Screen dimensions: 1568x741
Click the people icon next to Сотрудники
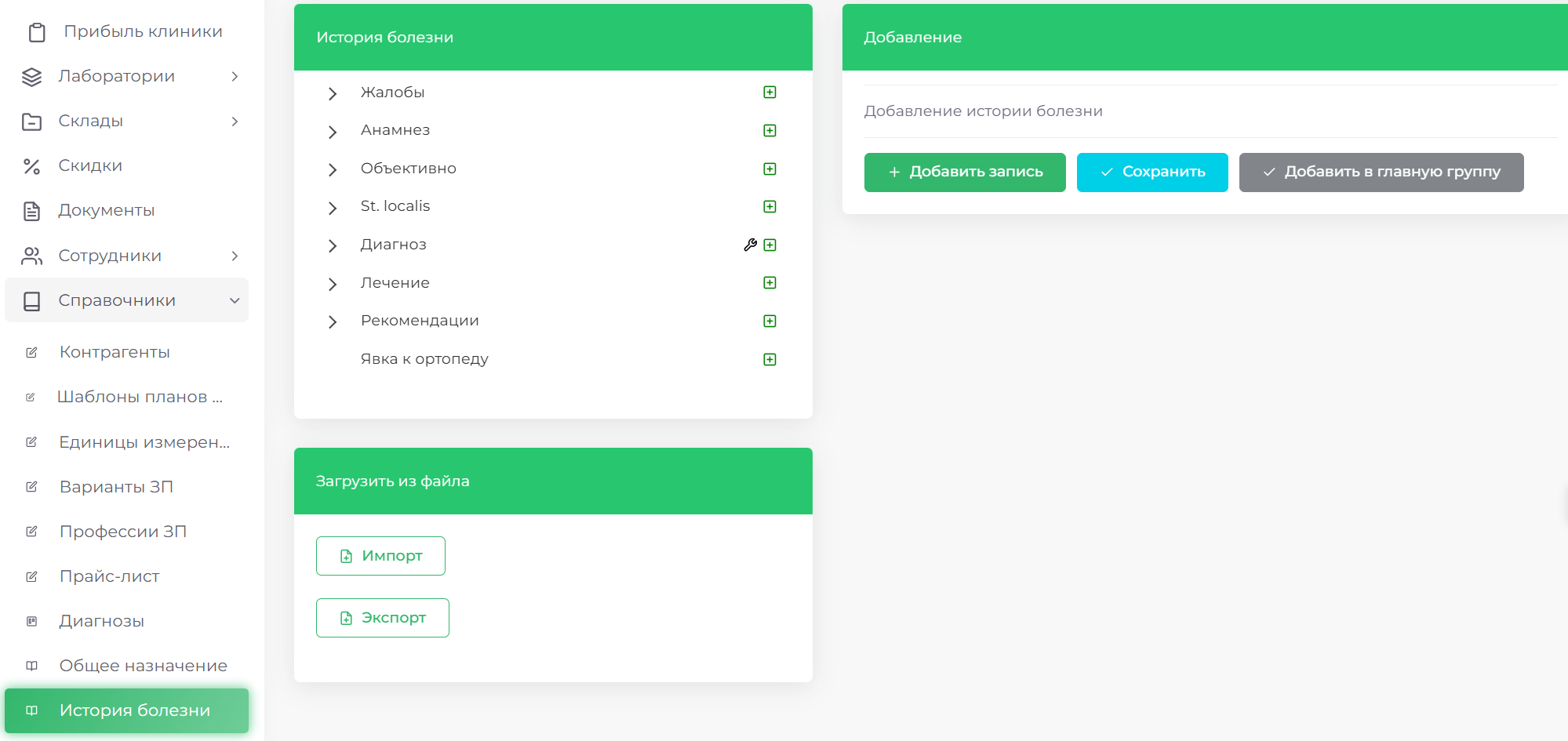(x=31, y=256)
